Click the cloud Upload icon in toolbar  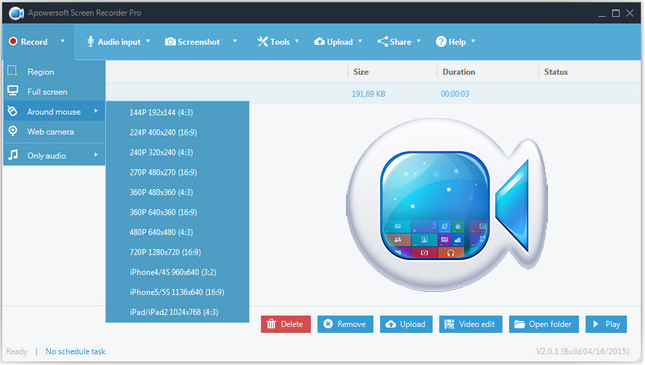click(x=319, y=42)
